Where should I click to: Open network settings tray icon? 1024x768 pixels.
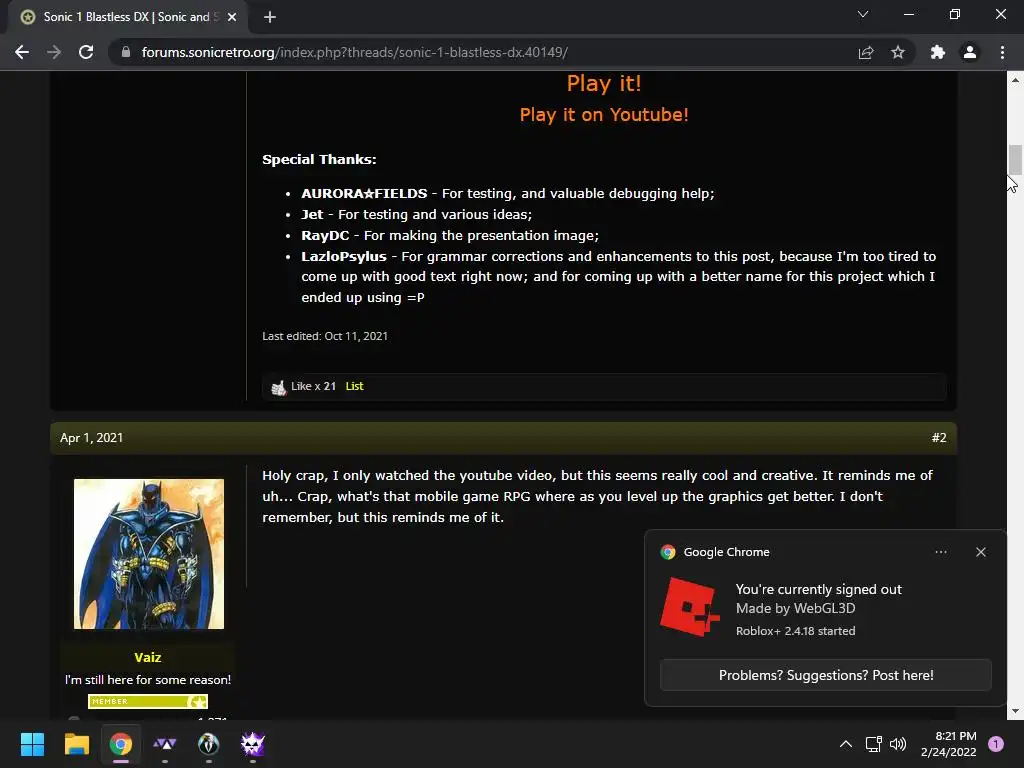point(873,744)
